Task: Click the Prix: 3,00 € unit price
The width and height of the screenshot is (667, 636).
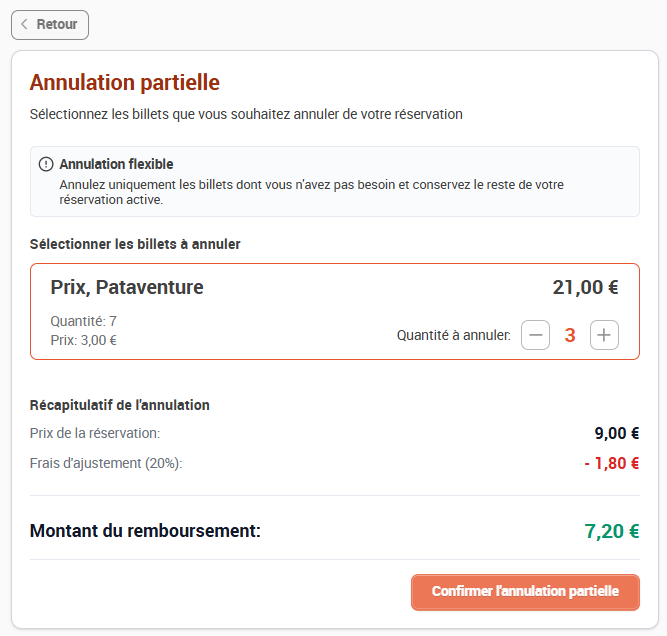Action: 83,340
